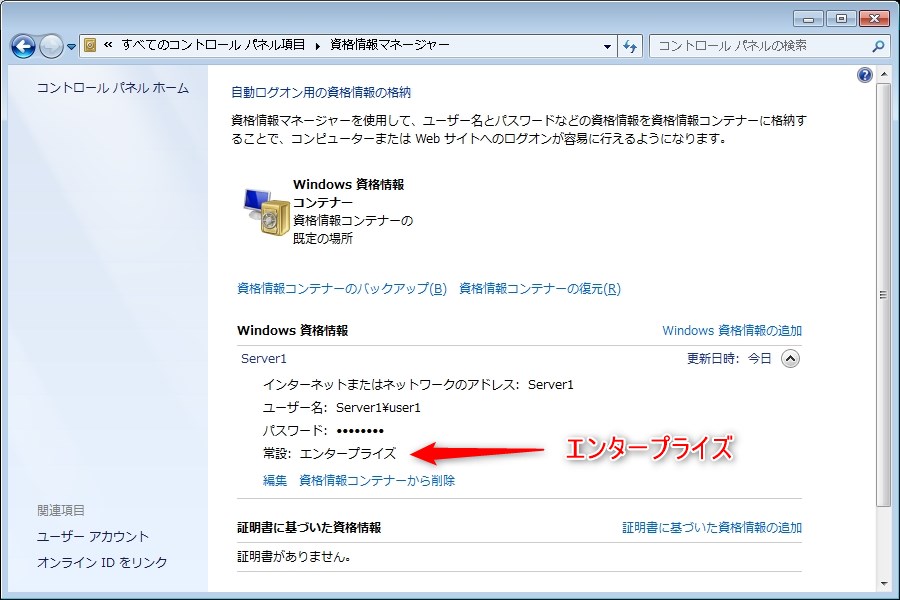Click 編集 to edit Server1 credential
Viewport: 900px width, 600px height.
[x=275, y=481]
